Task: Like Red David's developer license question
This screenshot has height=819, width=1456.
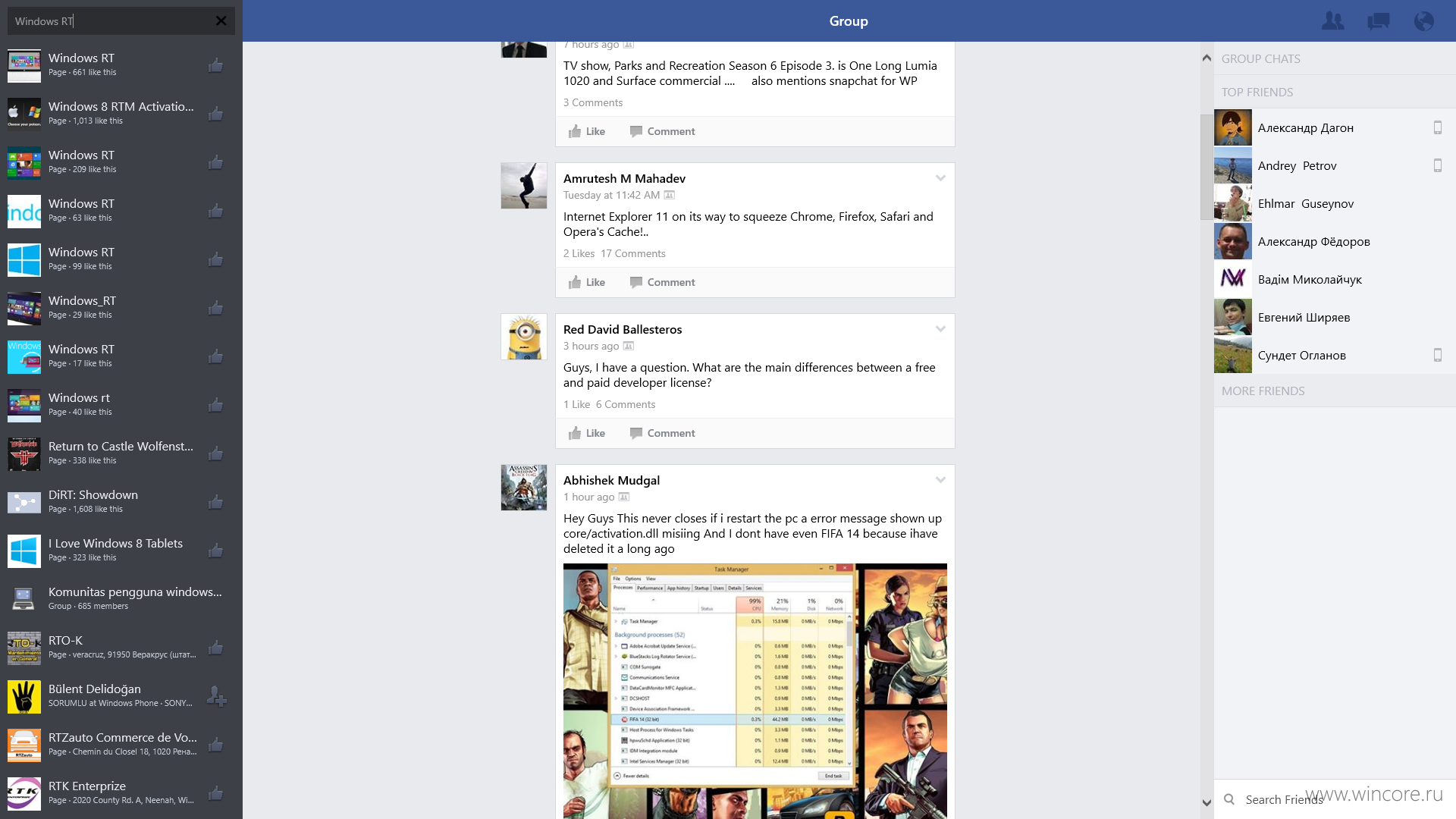Action: [x=587, y=433]
